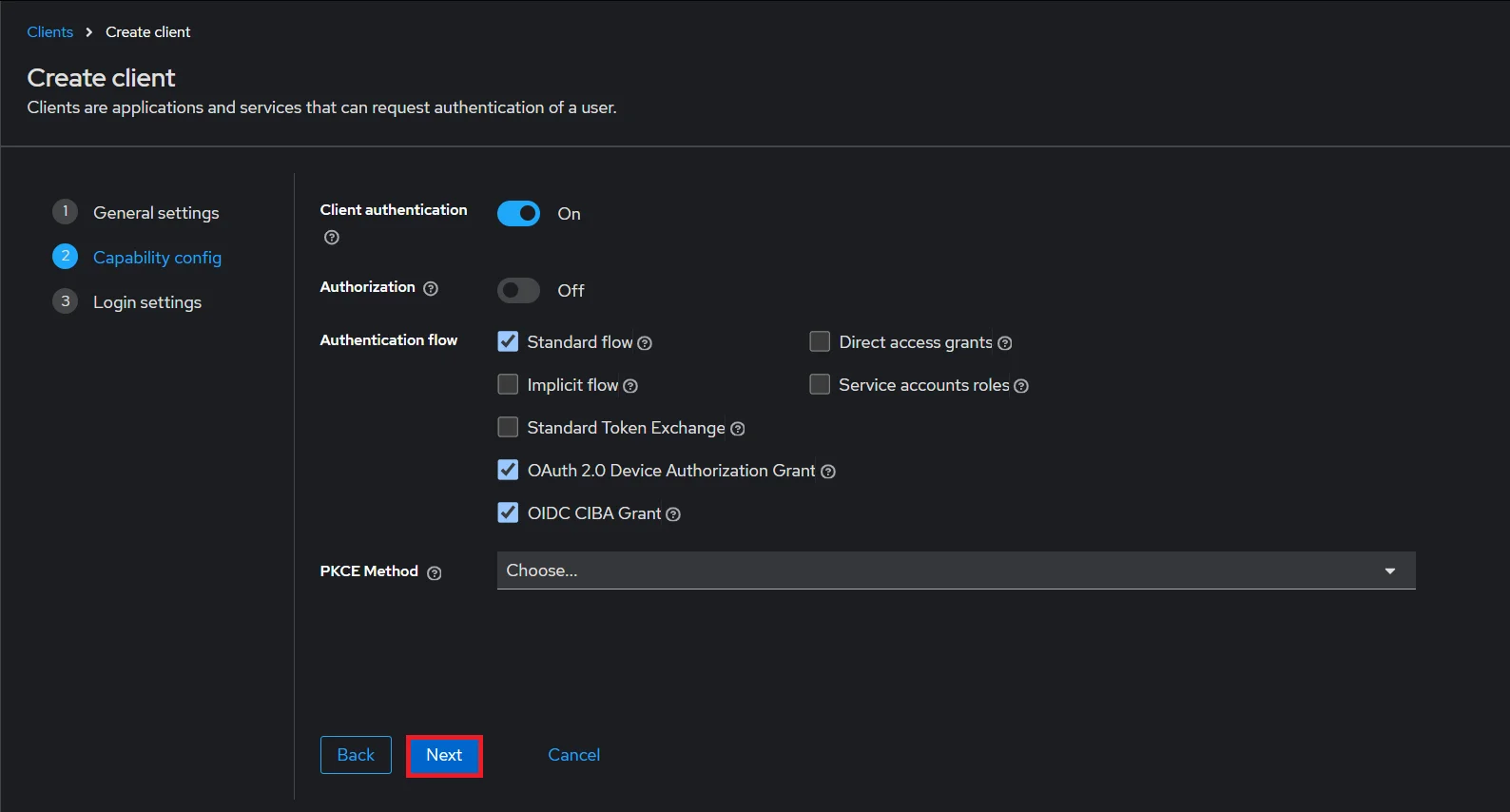1510x812 pixels.
Task: Uncheck the OIDC CIBA Grant checkbox
Action: pos(508,512)
